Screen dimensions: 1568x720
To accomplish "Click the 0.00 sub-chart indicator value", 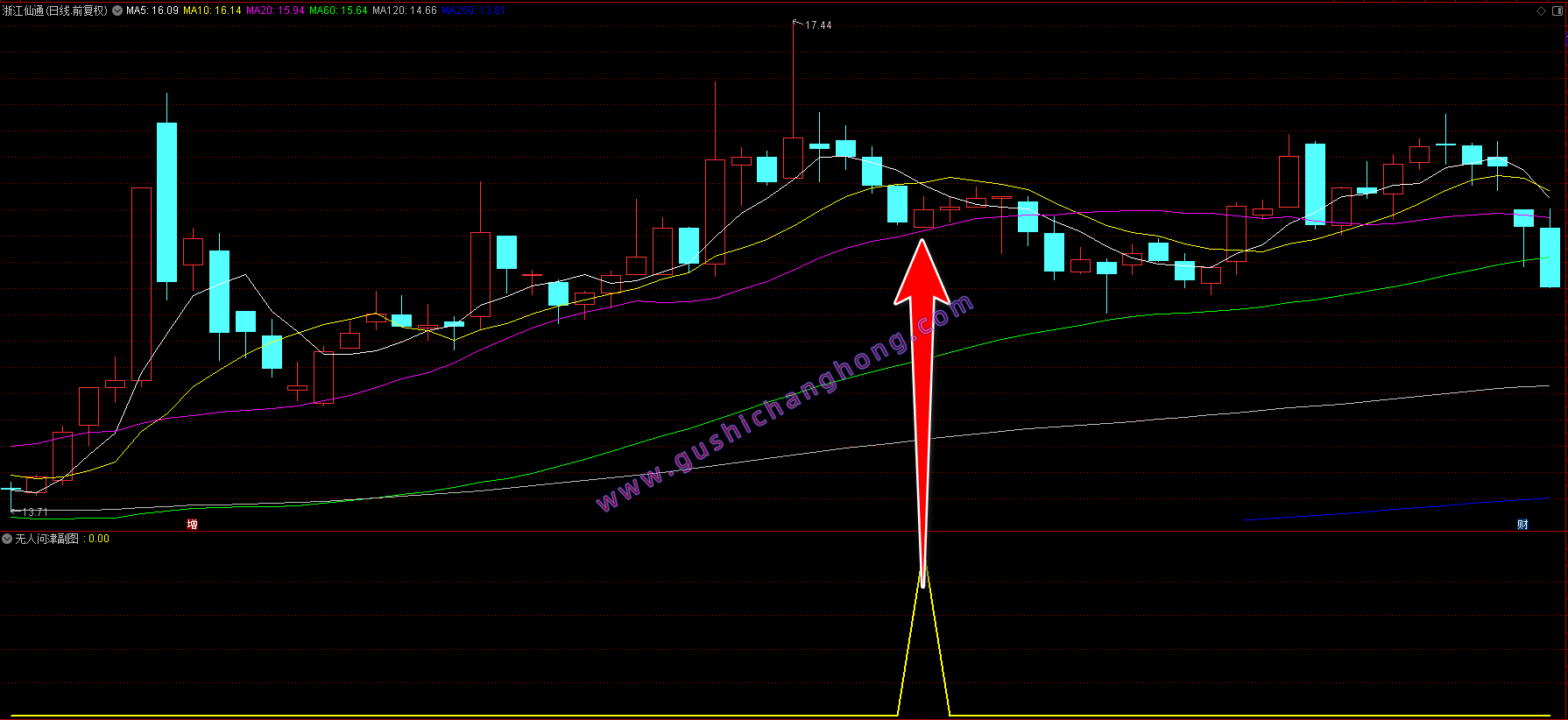I will click(x=99, y=539).
